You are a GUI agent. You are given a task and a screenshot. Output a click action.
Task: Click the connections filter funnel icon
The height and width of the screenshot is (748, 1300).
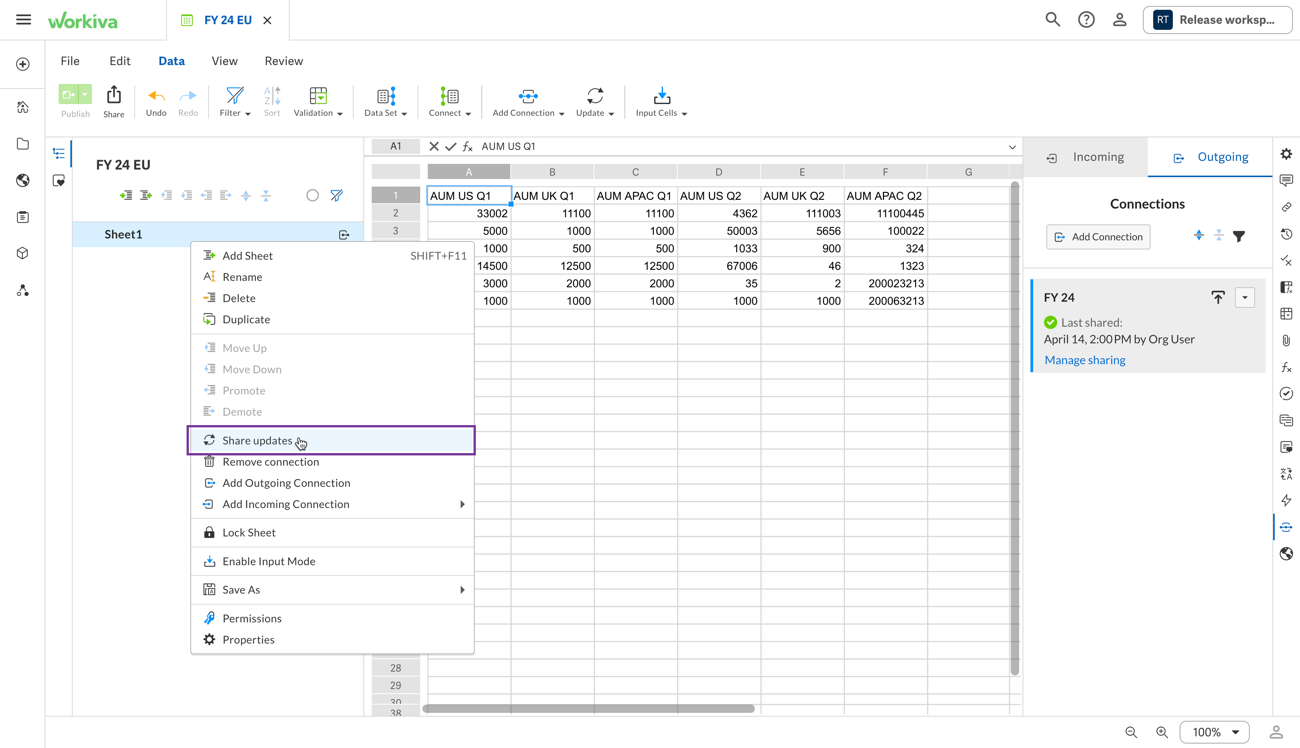point(1239,237)
